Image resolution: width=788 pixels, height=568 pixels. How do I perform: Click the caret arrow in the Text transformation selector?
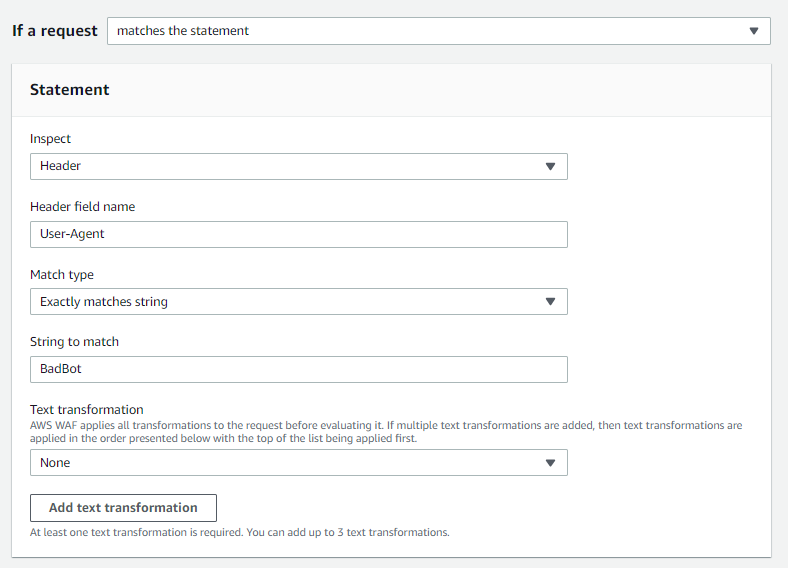pos(550,463)
